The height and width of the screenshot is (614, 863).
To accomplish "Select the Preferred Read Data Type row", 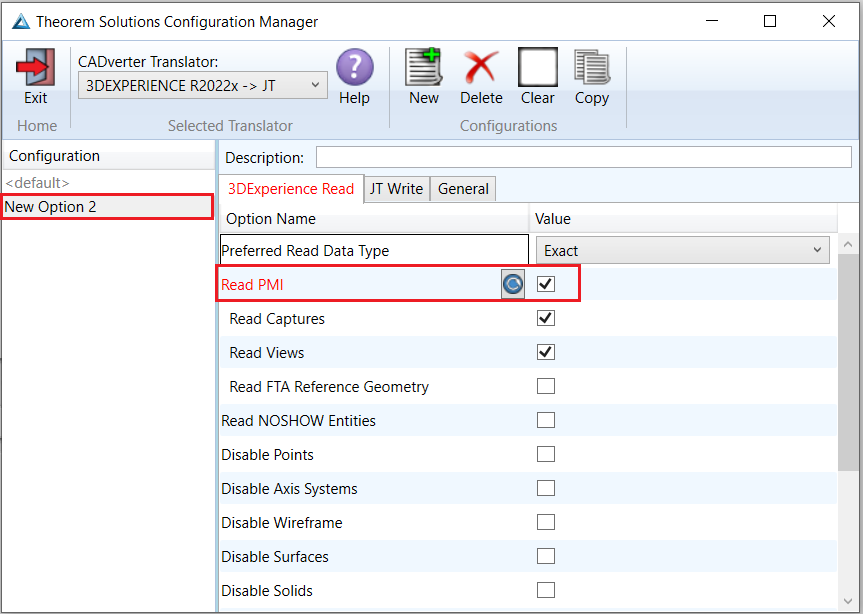I will tap(374, 251).
